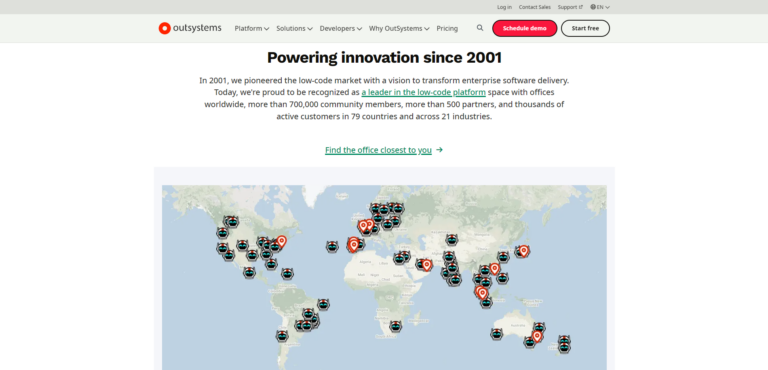Go to the OutSystems logo home link
The image size is (768, 370).
click(190, 28)
